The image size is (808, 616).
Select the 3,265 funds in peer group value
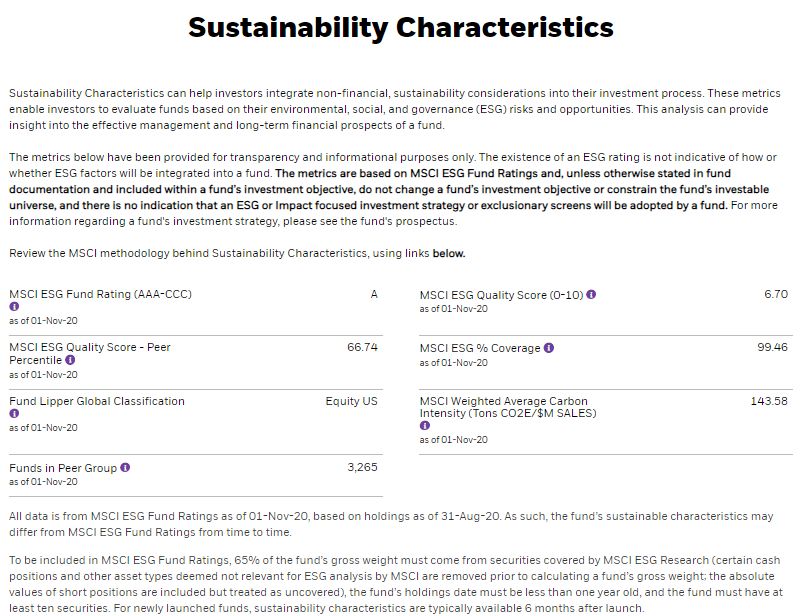tap(362, 468)
